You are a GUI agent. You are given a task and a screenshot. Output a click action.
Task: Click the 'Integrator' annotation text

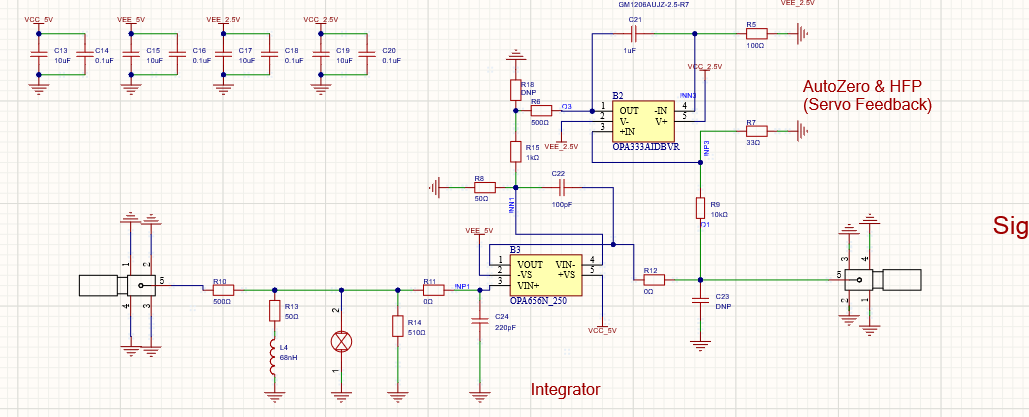tap(565, 389)
